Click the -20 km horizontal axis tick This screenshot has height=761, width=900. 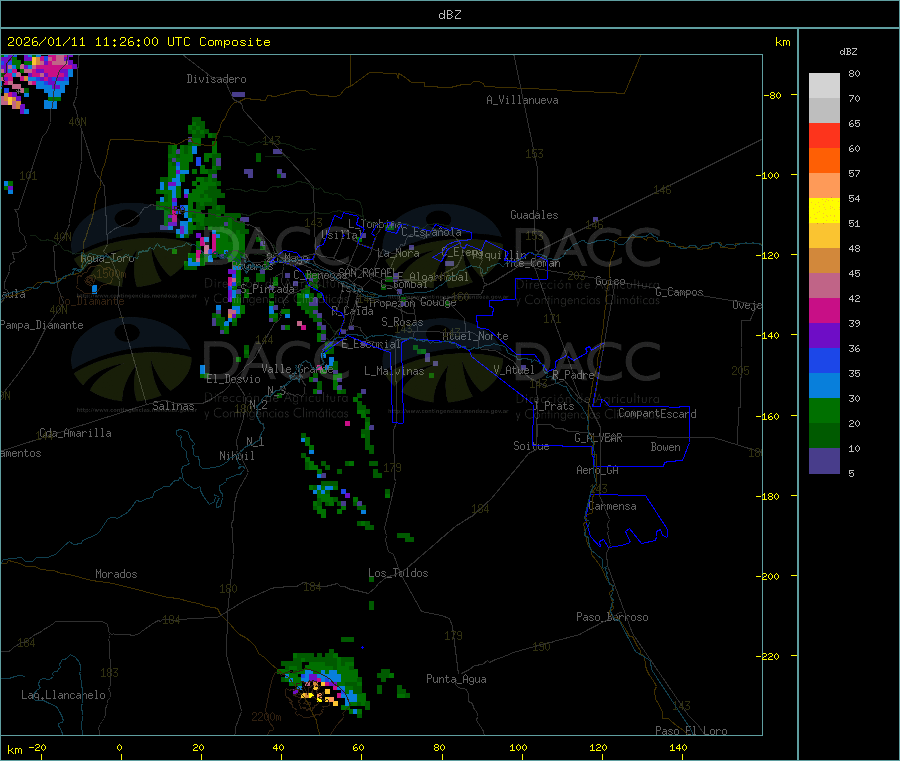point(38,747)
